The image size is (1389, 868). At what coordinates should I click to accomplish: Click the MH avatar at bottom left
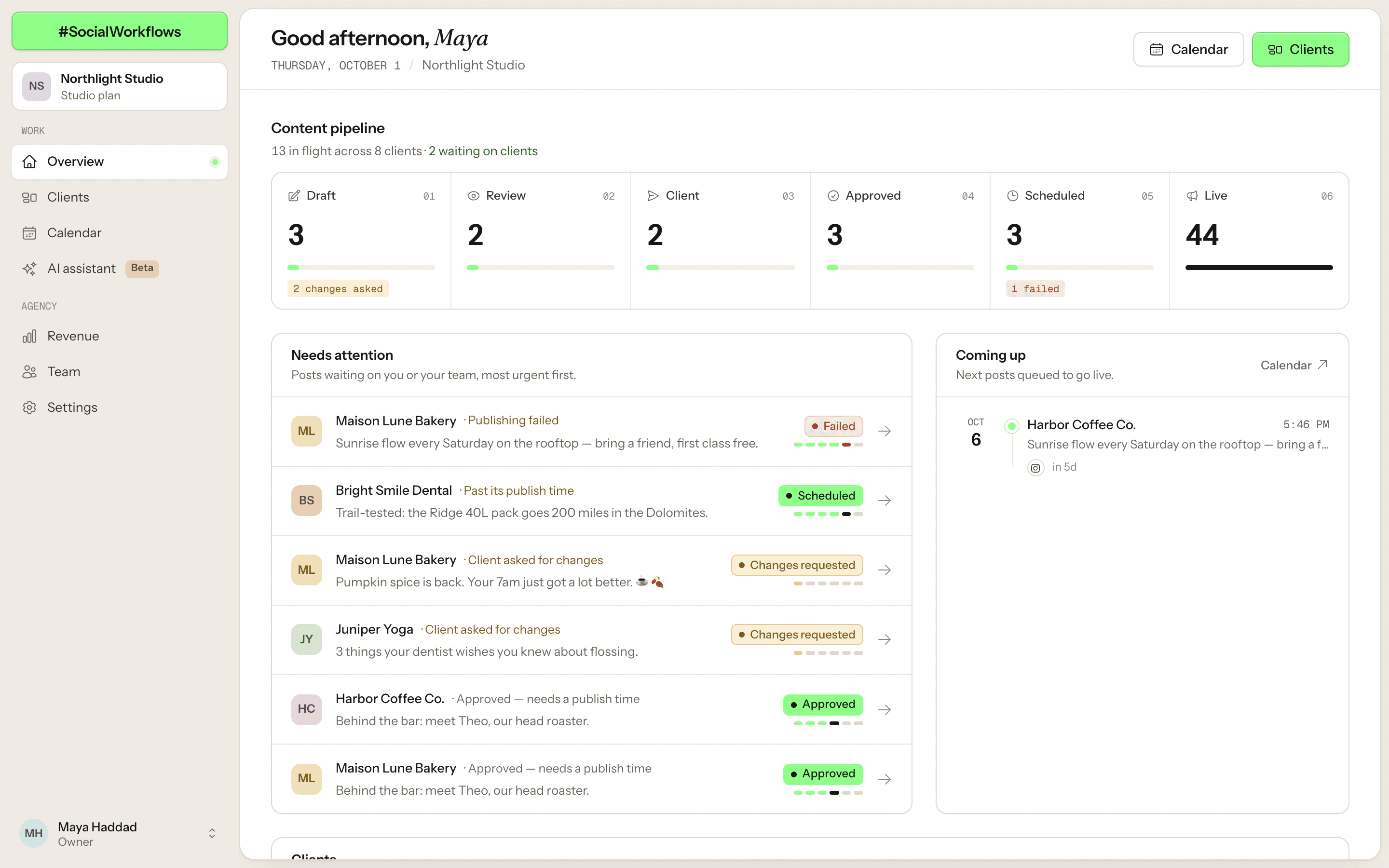click(34, 834)
